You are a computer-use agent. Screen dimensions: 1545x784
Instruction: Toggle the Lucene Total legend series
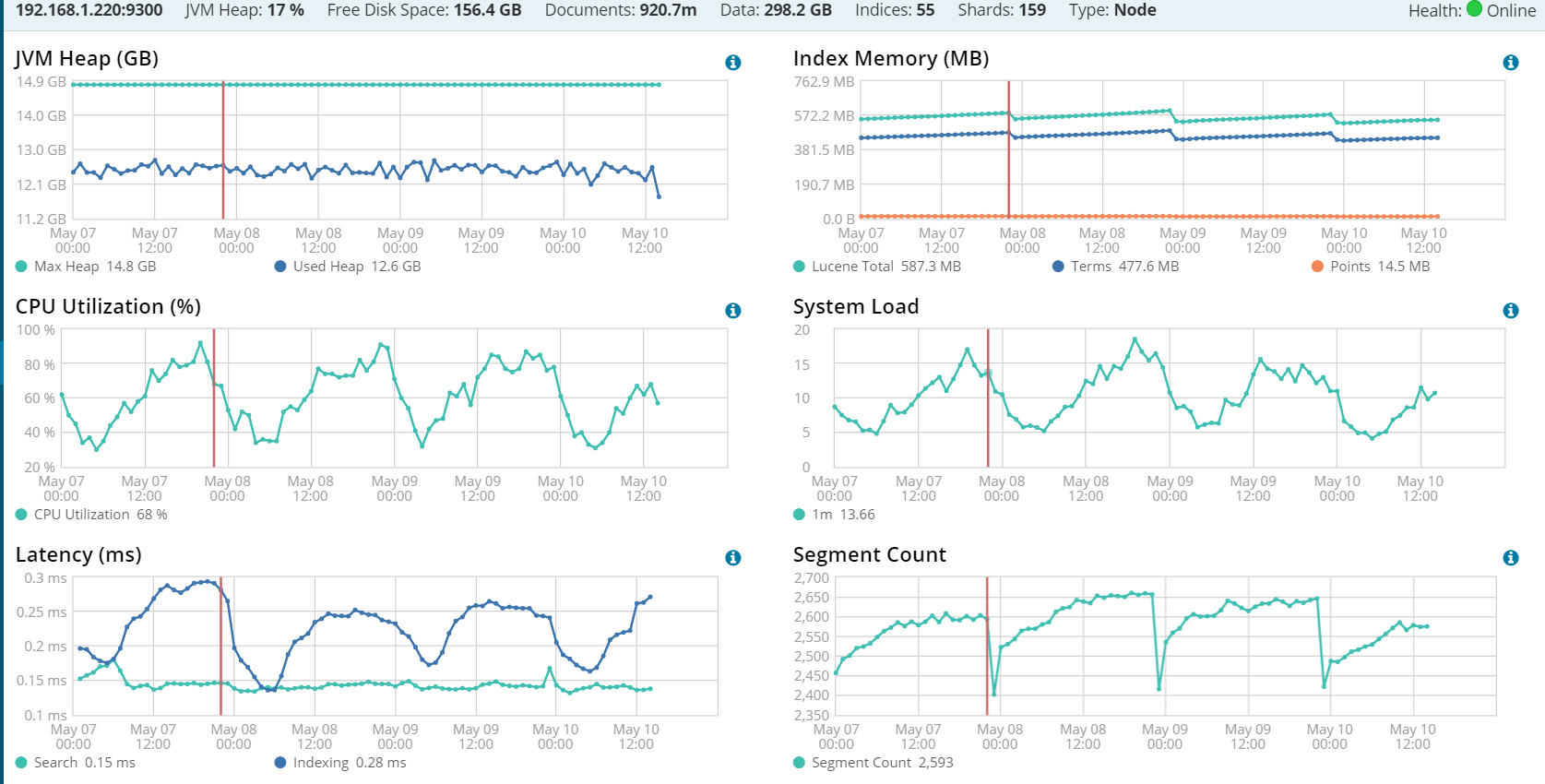877,267
